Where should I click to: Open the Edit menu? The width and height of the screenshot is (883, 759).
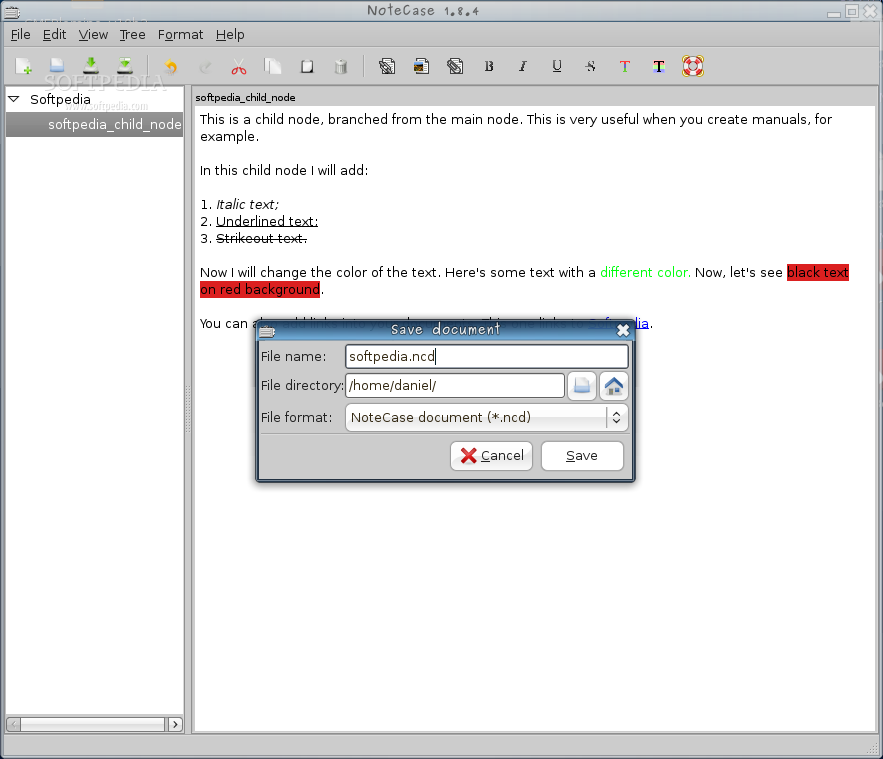(x=54, y=35)
